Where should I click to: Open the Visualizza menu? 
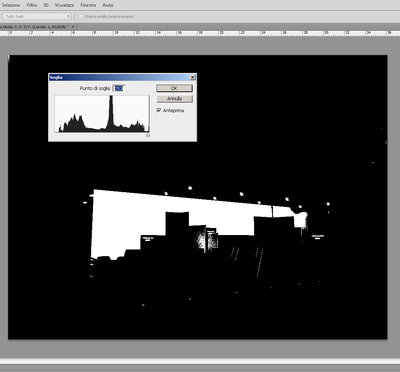tap(64, 5)
